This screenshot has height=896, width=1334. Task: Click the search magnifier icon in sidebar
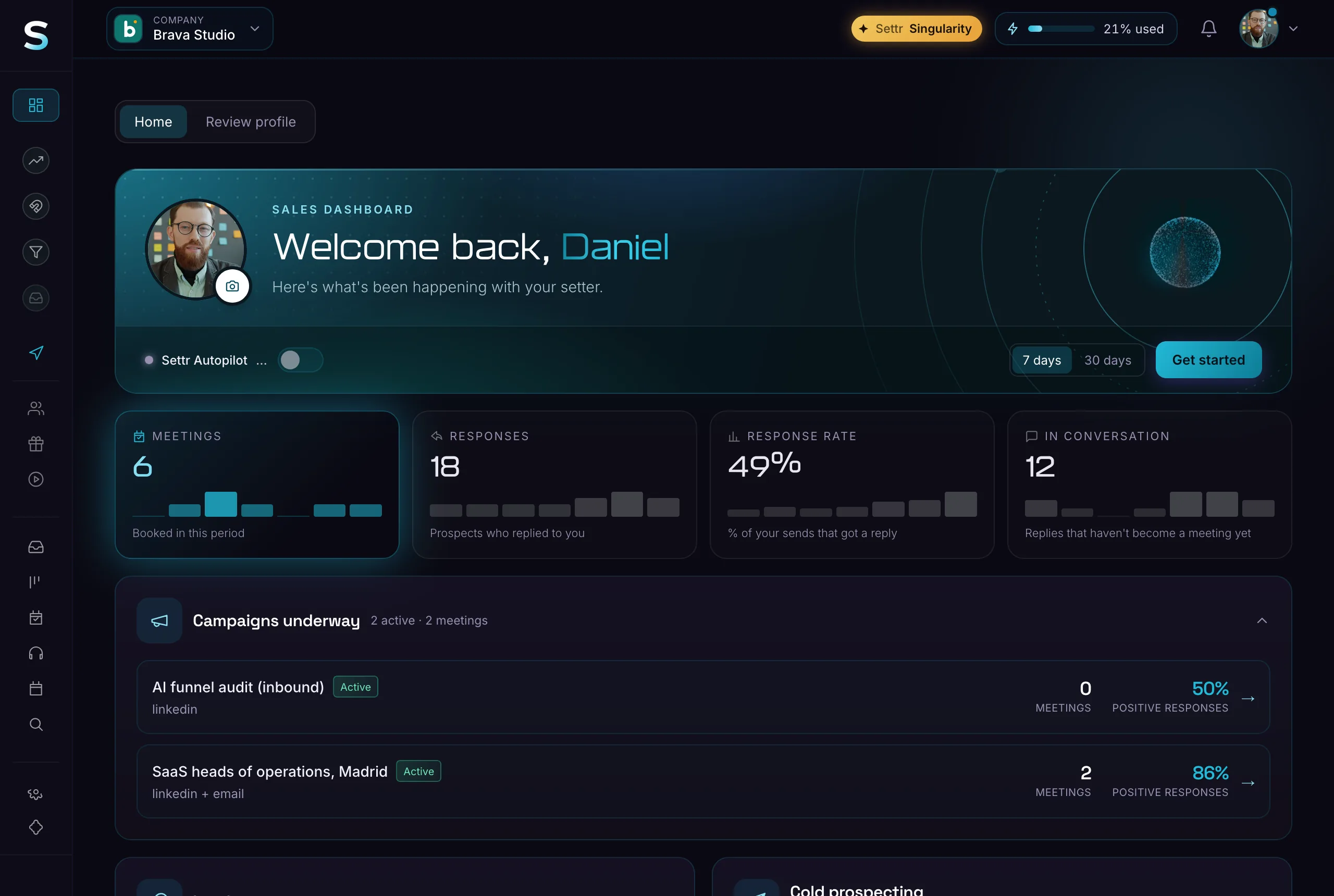tap(36, 724)
